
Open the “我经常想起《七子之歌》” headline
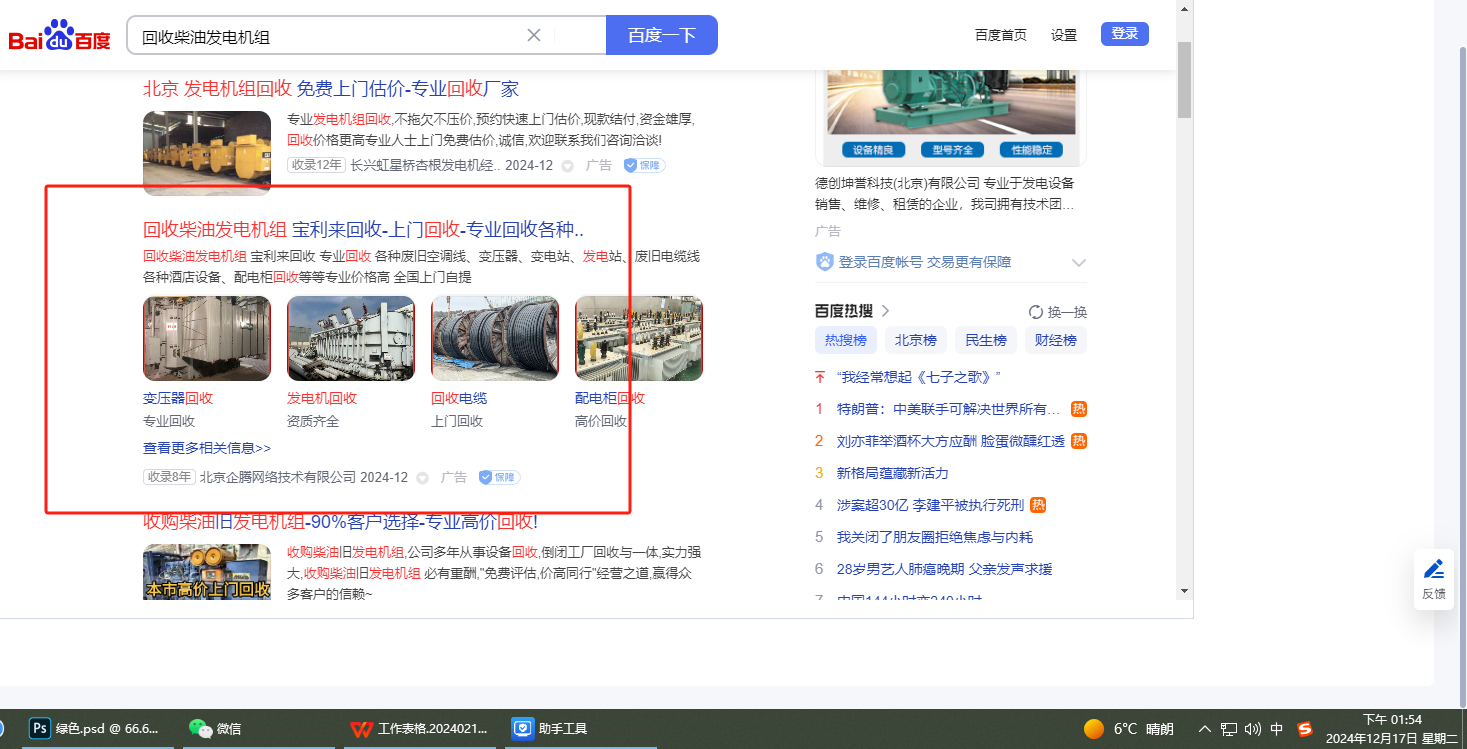click(x=919, y=377)
